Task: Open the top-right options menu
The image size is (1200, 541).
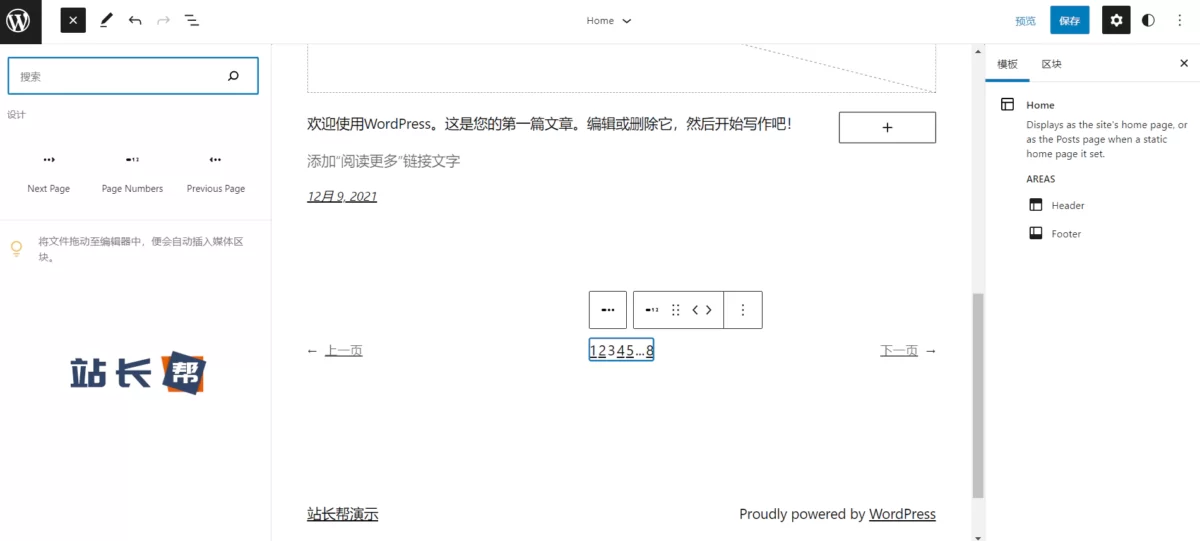Action: coord(1180,20)
